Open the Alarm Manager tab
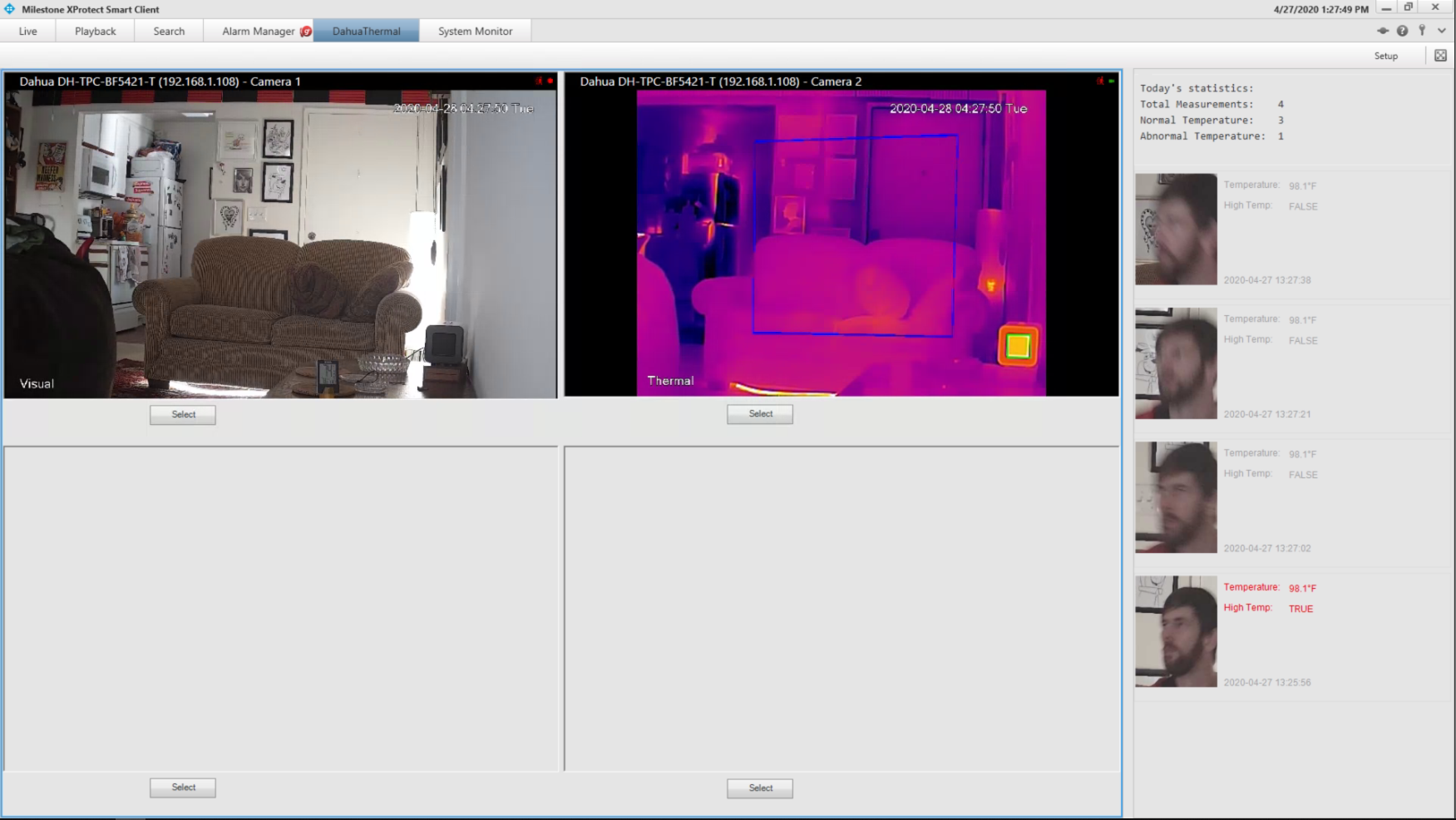 coord(259,32)
